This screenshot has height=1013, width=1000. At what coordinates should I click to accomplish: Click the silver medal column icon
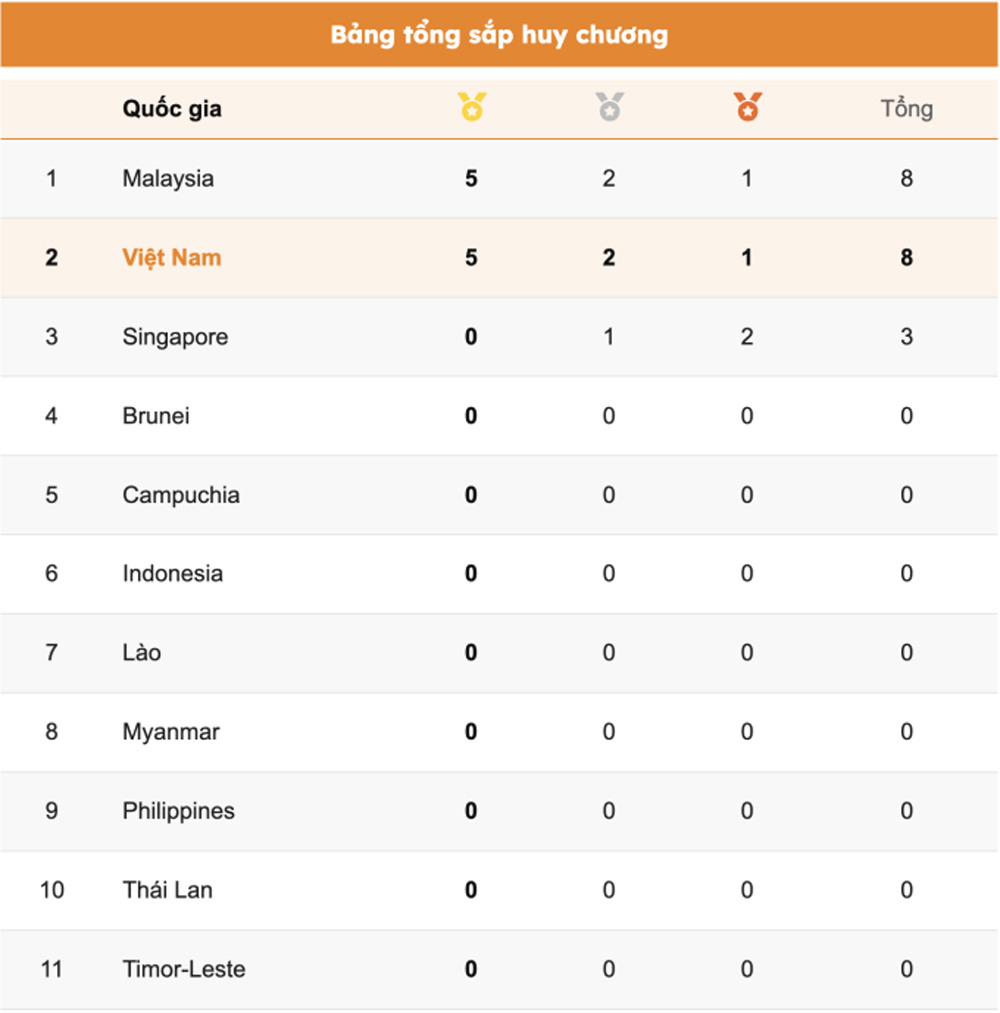point(609,107)
